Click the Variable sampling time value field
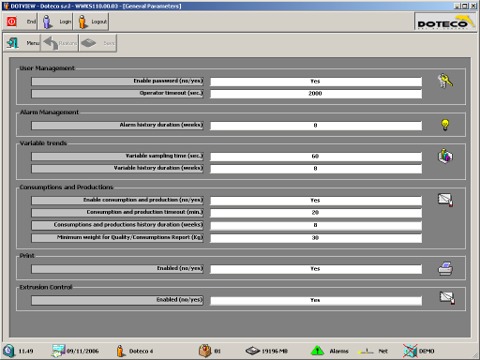Screen dimensions: 480x360 click(x=316, y=156)
